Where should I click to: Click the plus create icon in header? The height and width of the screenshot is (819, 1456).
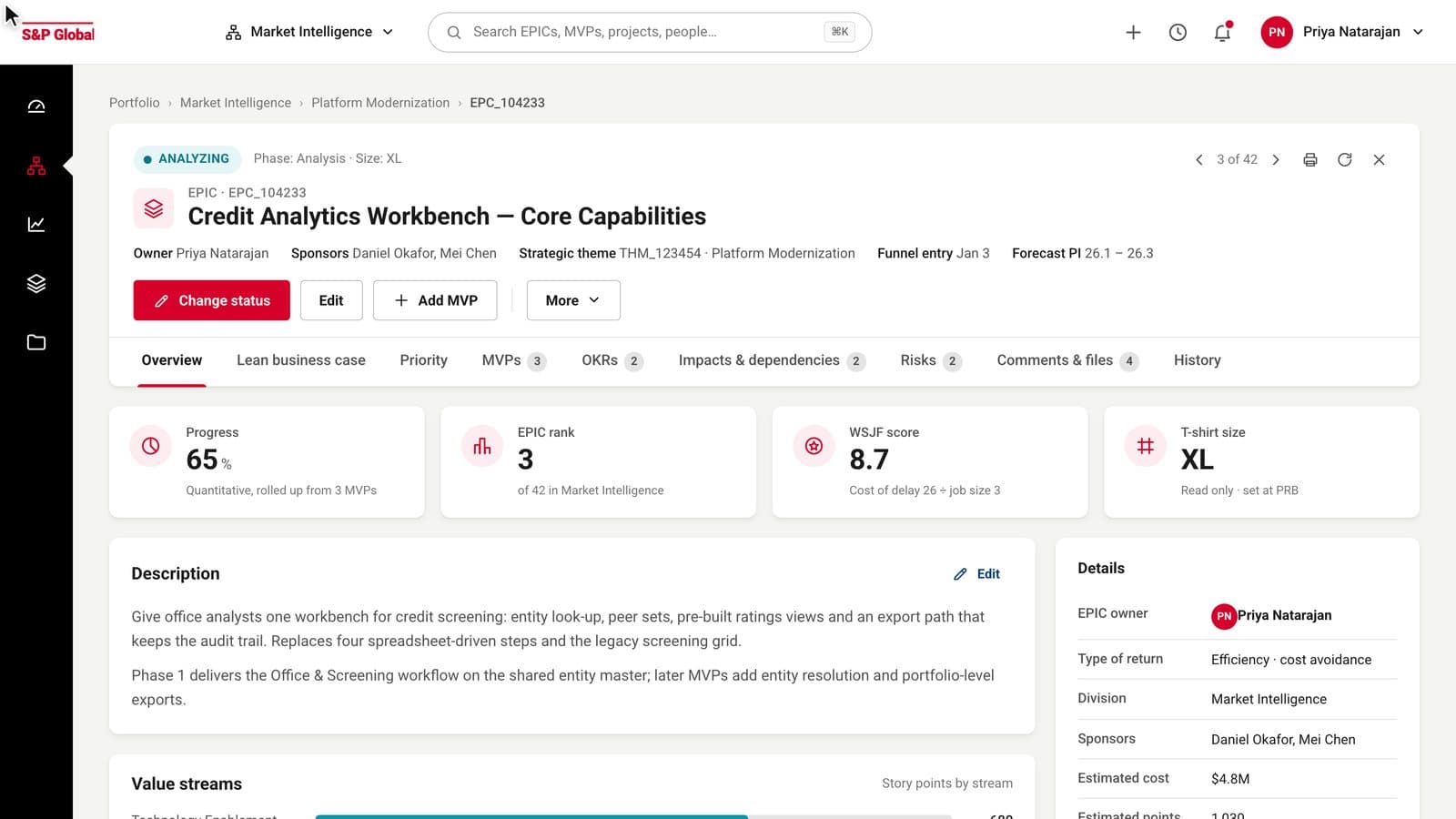tap(1133, 32)
